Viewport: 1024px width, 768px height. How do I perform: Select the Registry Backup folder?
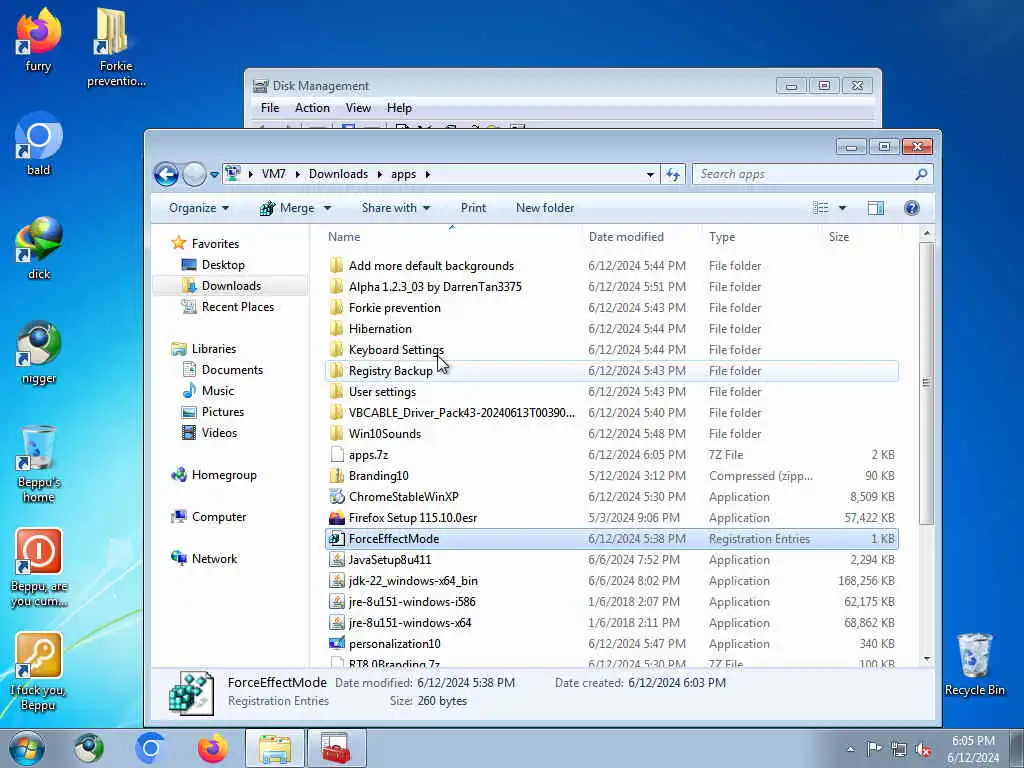pyautogui.click(x=391, y=371)
